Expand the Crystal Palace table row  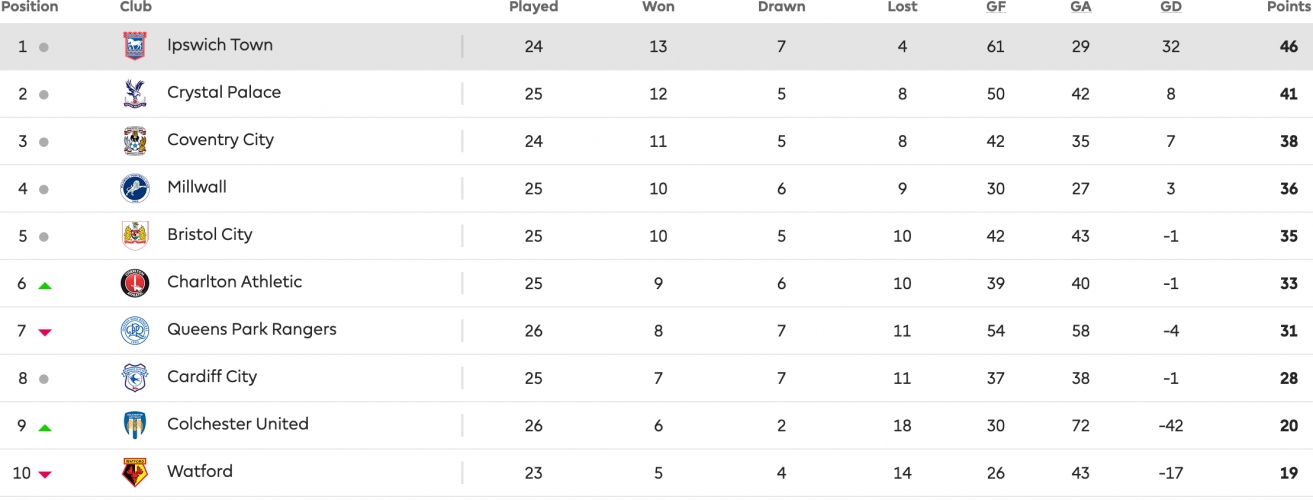pyautogui.click(x=656, y=94)
